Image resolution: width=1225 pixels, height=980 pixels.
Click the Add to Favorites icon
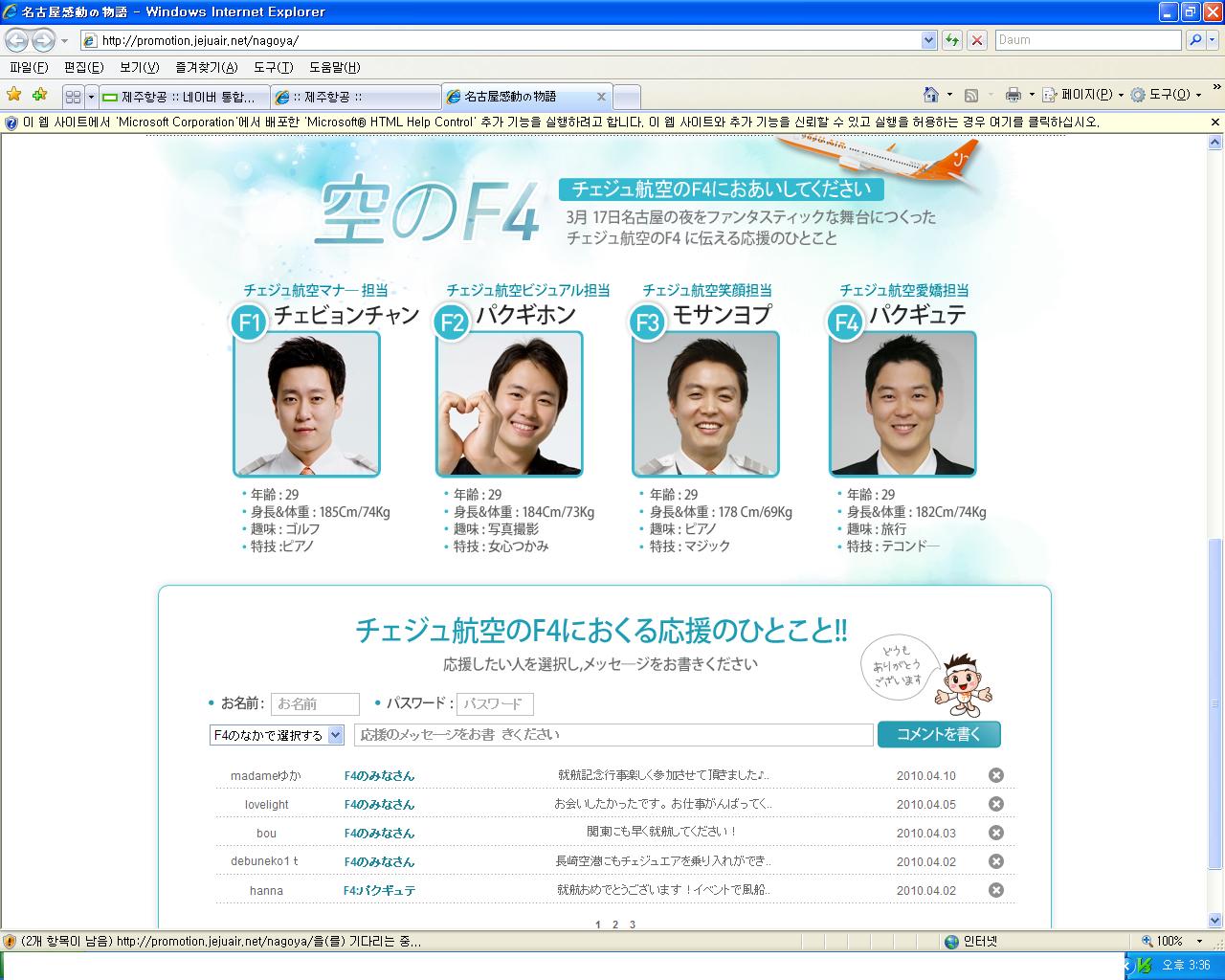[x=39, y=95]
